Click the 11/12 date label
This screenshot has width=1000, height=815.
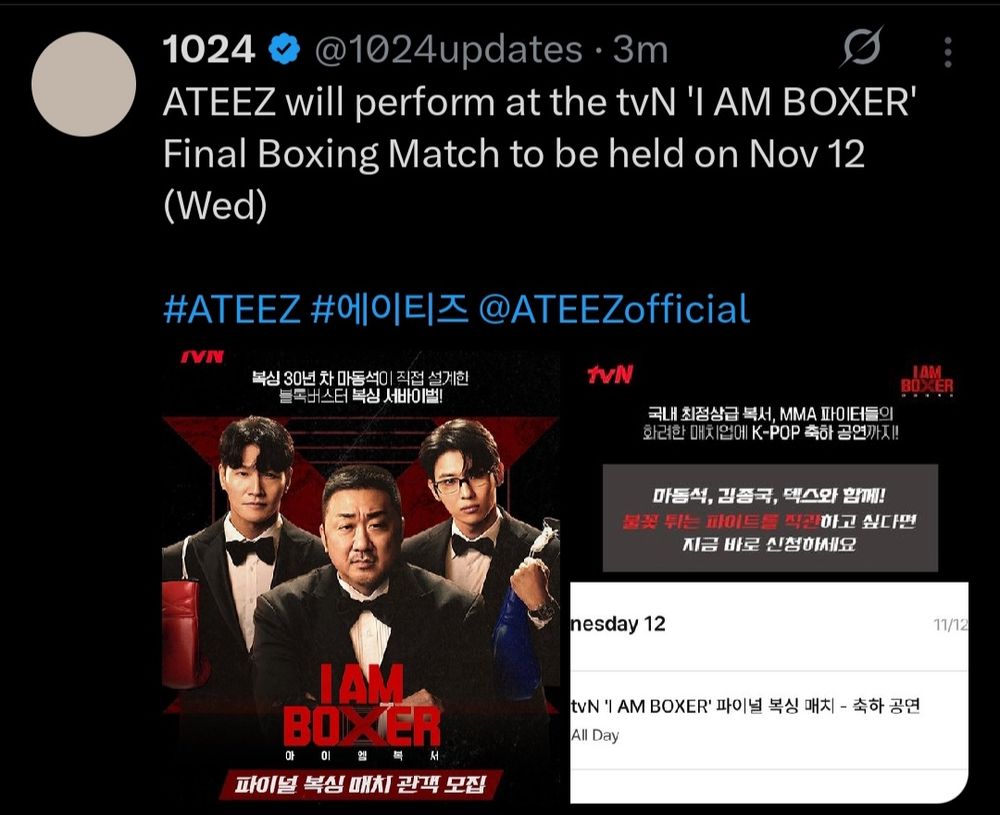click(950, 625)
